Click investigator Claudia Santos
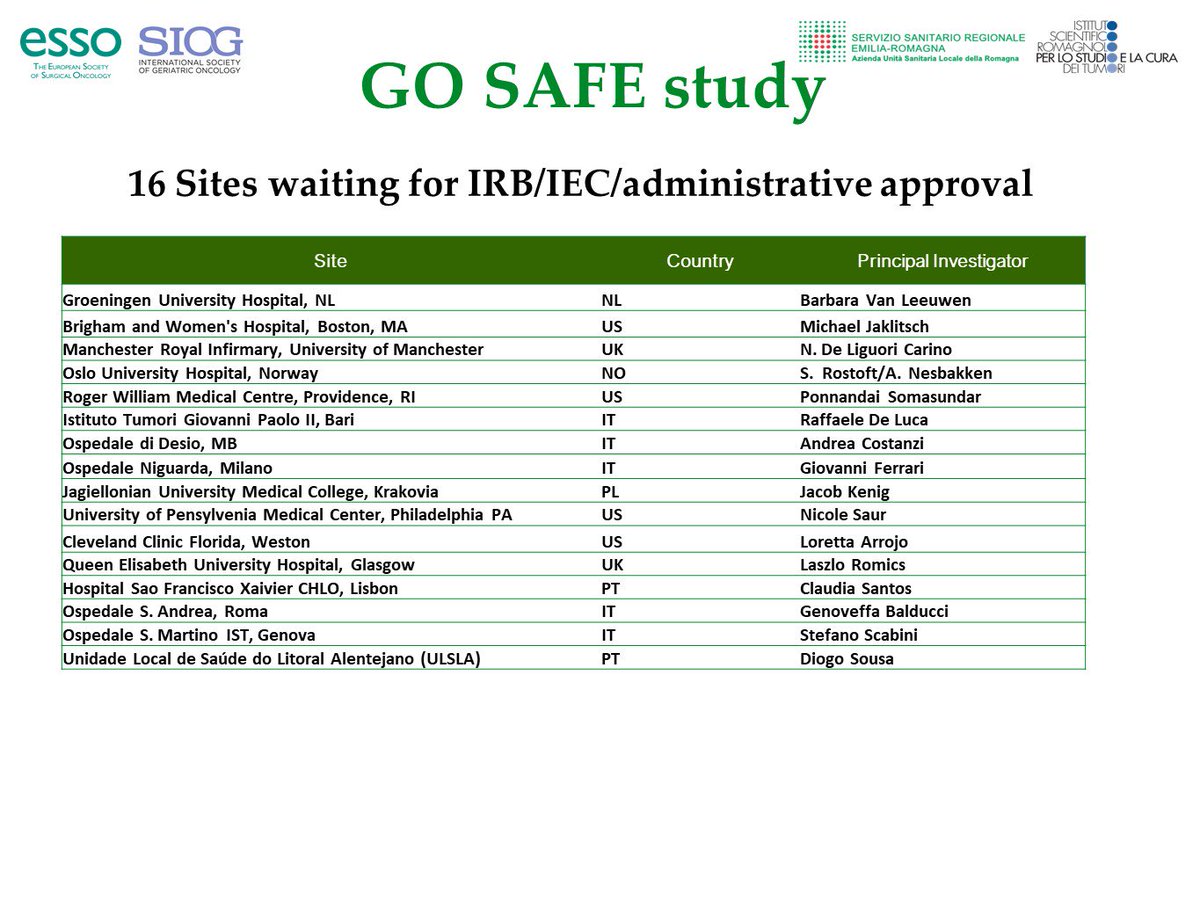 (x=856, y=588)
